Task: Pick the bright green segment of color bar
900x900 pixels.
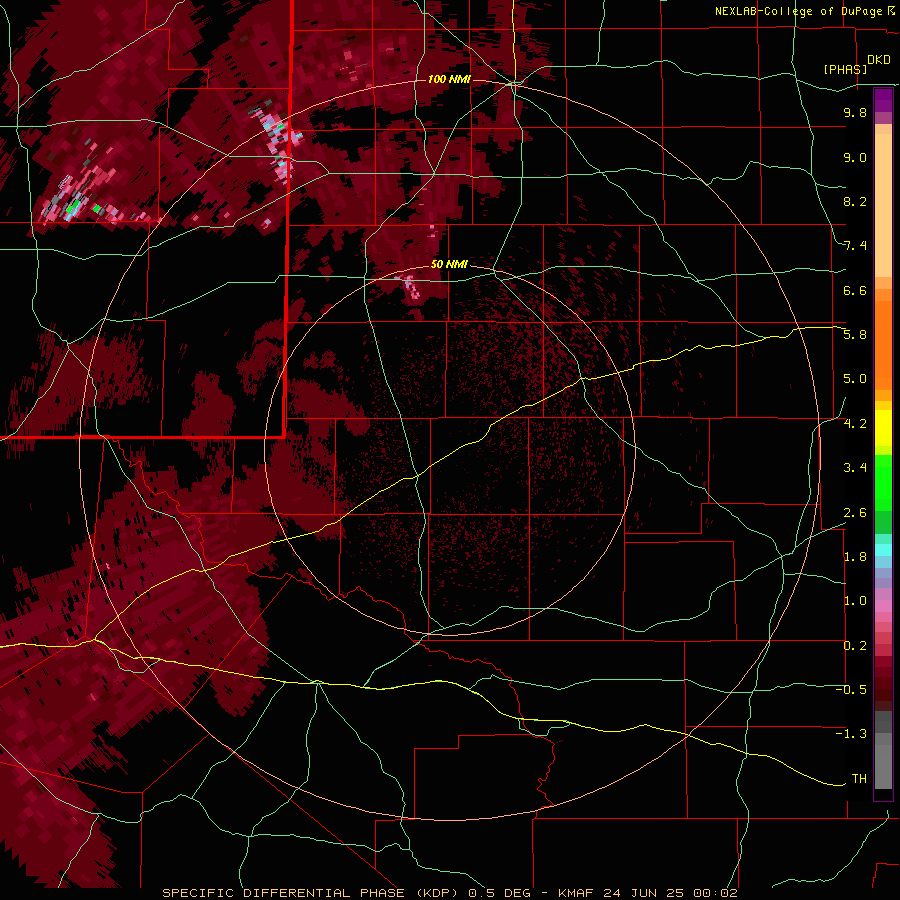Action: 883,481
